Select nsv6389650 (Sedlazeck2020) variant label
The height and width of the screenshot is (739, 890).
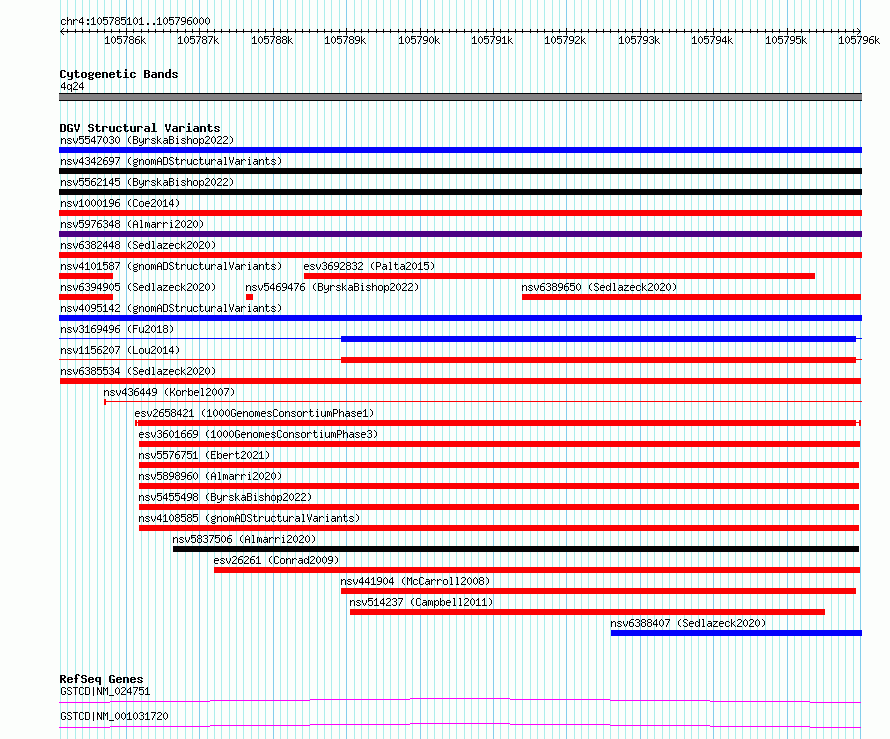[599, 287]
